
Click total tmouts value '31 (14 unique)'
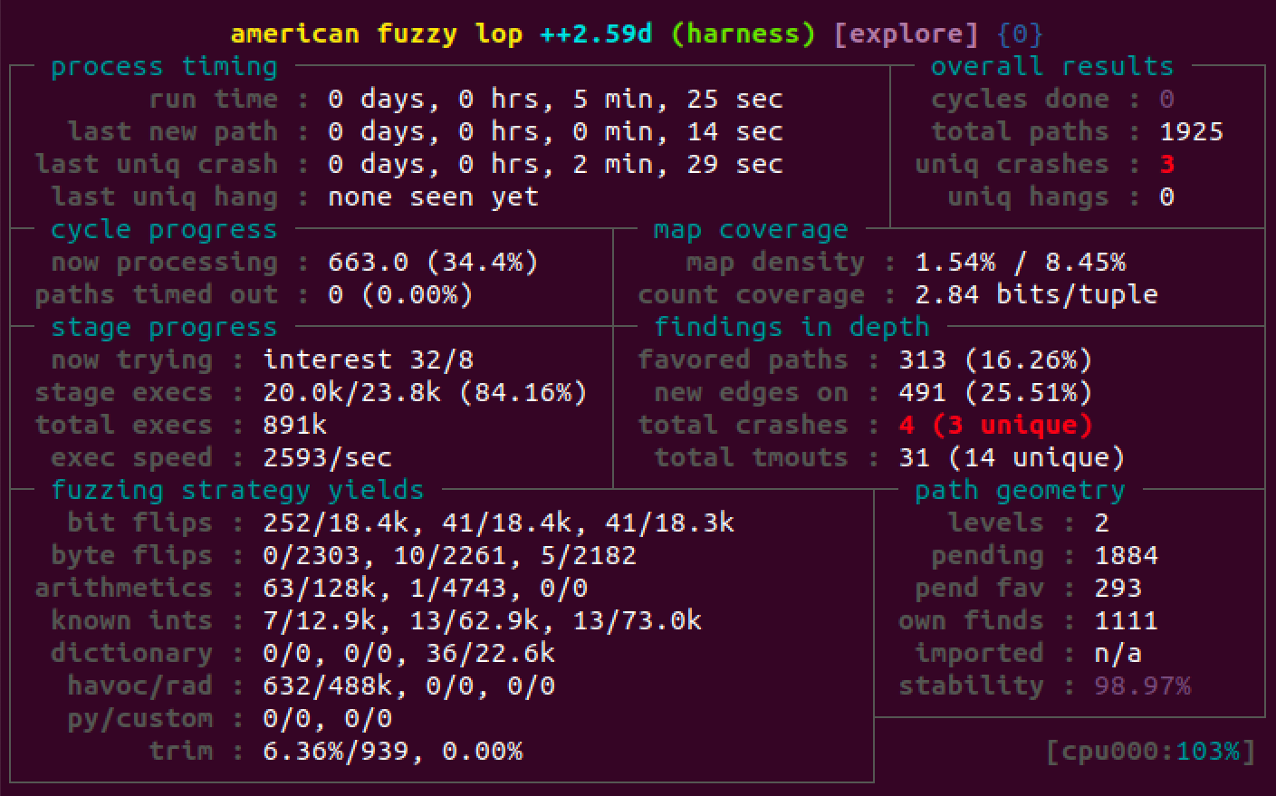pos(1011,458)
